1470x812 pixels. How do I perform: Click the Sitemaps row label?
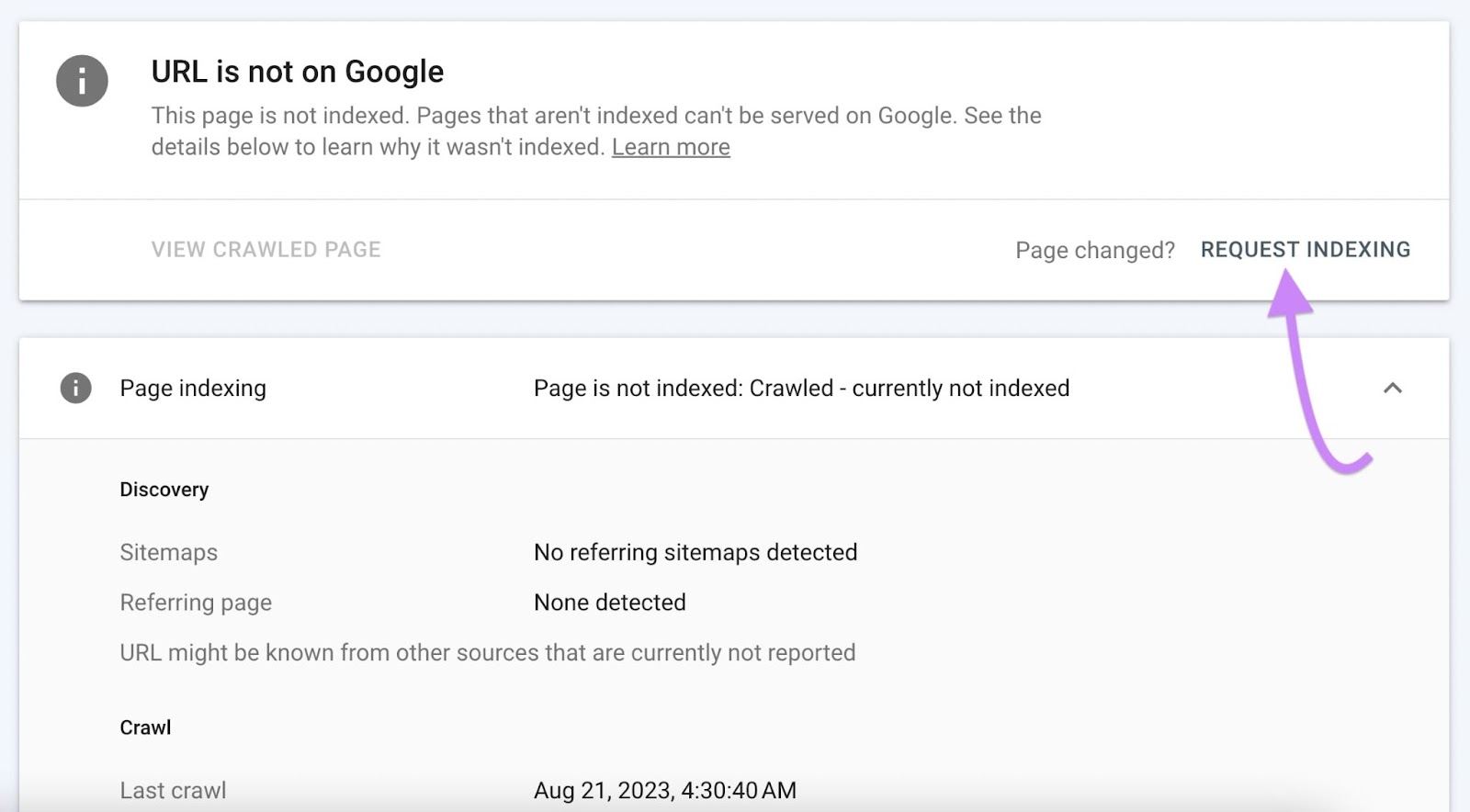pyautogui.click(x=169, y=552)
